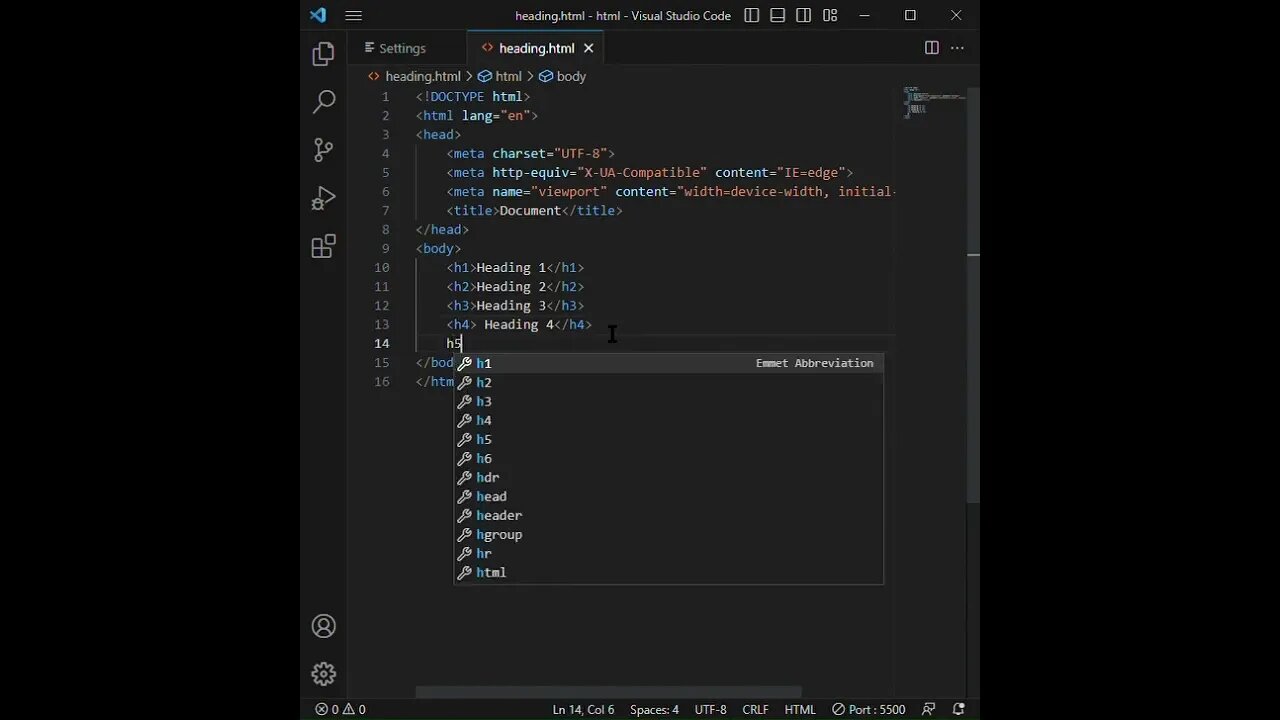
Task: Toggle the panel layout icon
Action: [x=778, y=15]
